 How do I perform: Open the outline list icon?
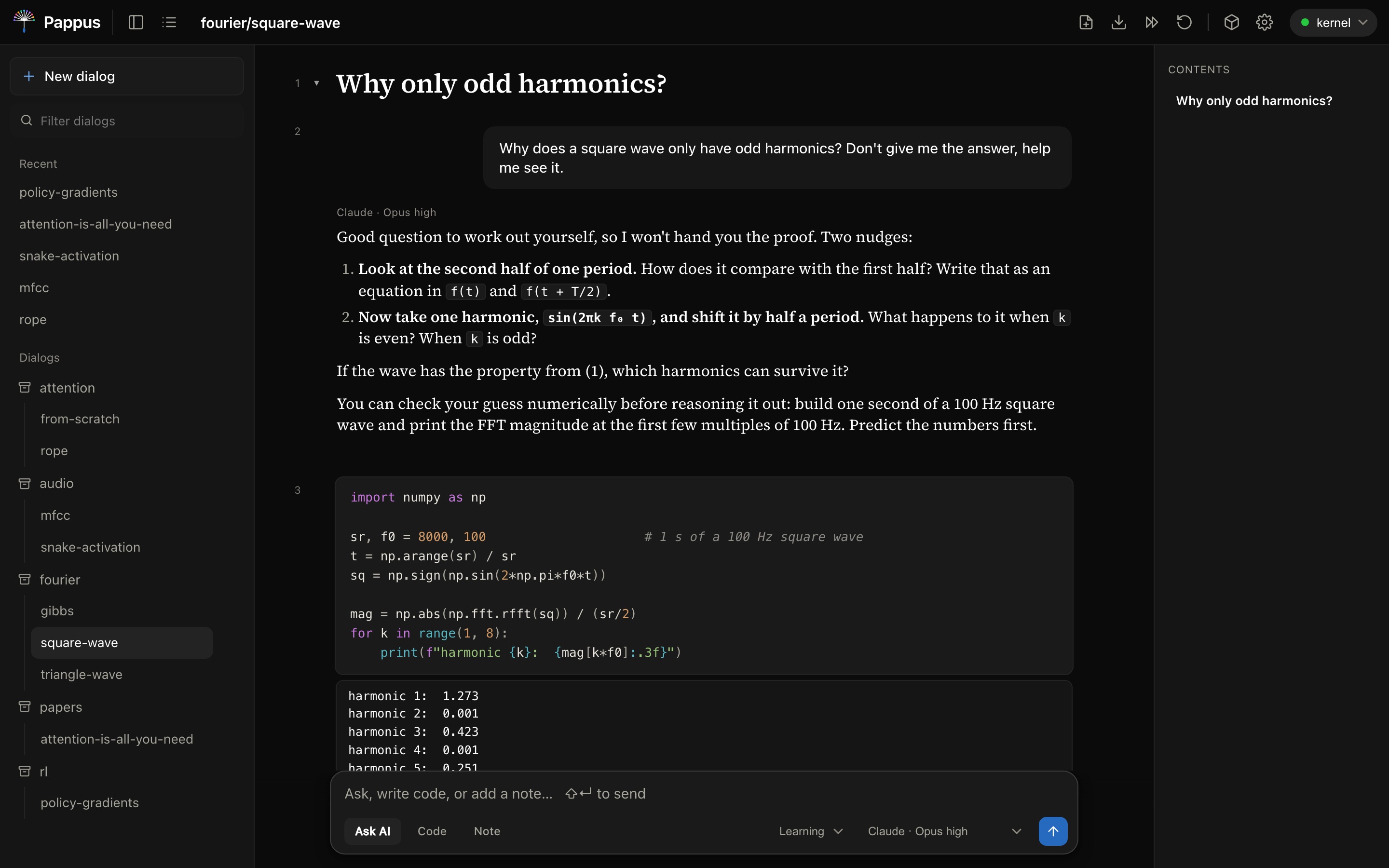tap(169, 22)
